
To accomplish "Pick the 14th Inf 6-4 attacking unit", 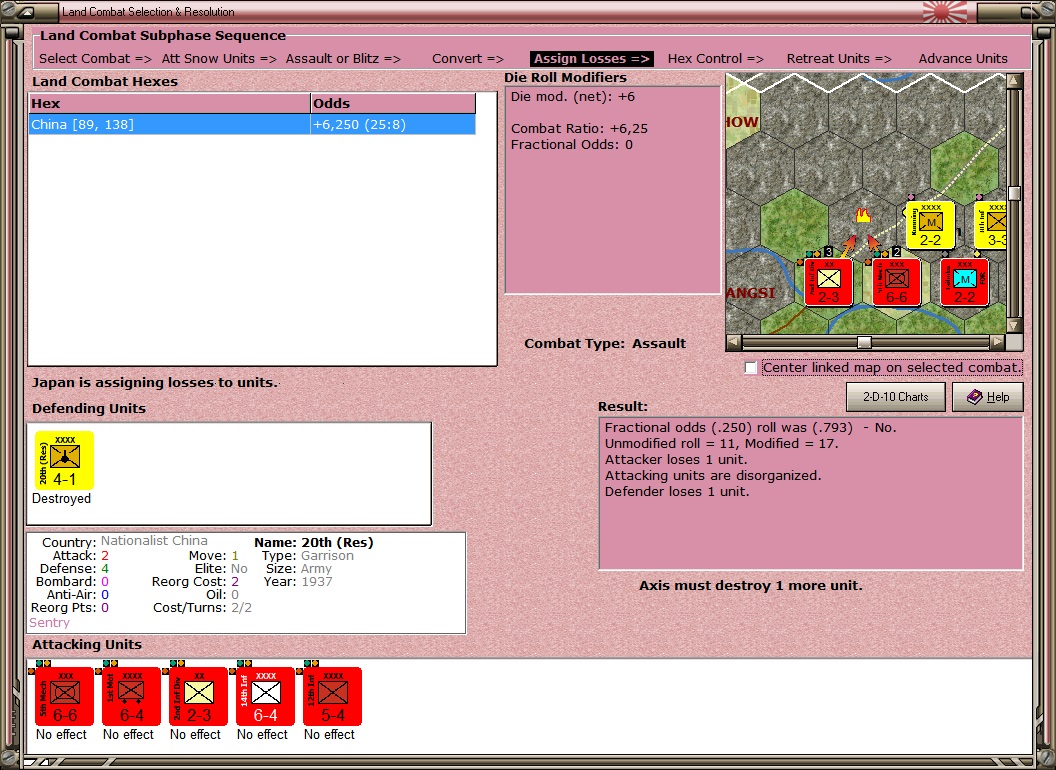I will pyautogui.click(x=265, y=696).
